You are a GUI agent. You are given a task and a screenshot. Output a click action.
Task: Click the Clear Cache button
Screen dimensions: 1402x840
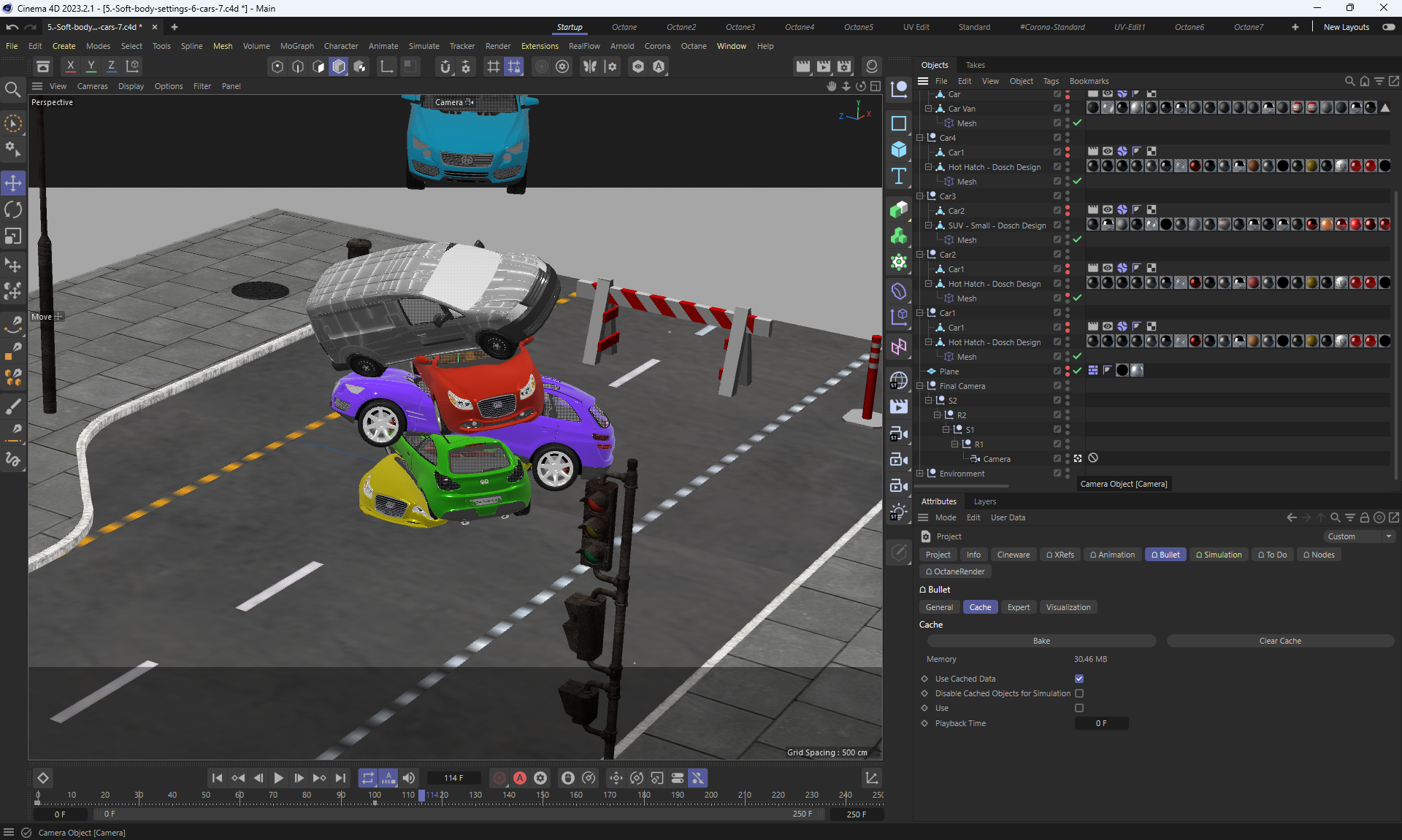[1279, 641]
